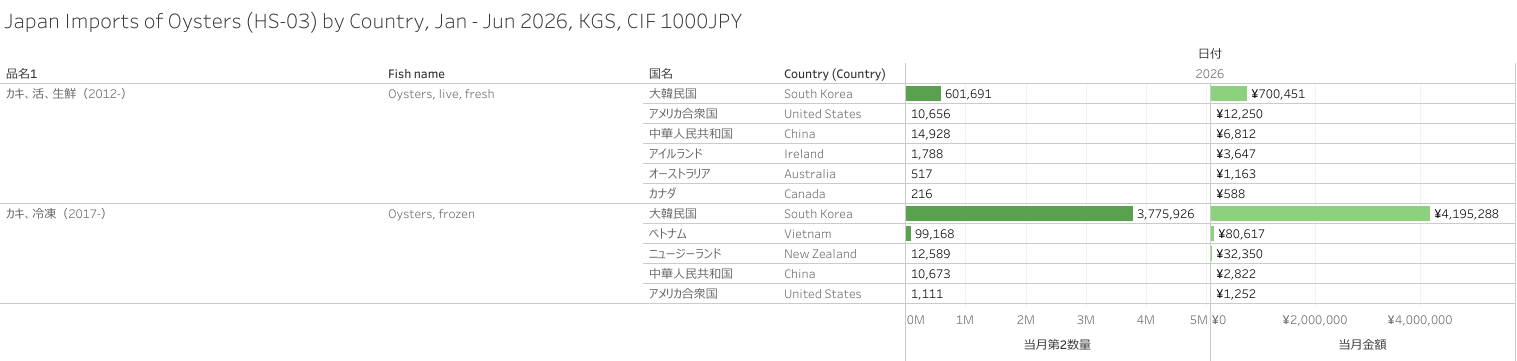Click the Australia 517 quantity value
Screen dimensions: 1517x361
[x=922, y=174]
